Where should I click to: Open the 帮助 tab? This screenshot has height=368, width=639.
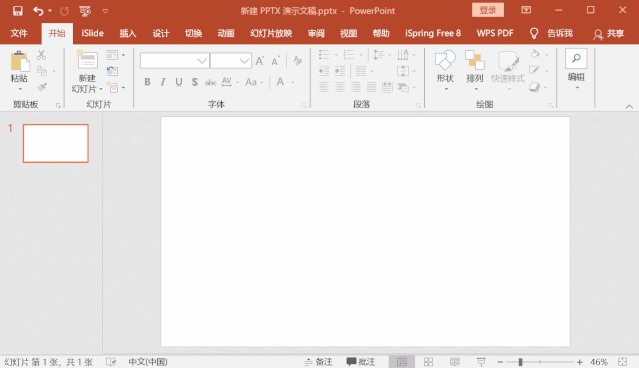point(381,33)
